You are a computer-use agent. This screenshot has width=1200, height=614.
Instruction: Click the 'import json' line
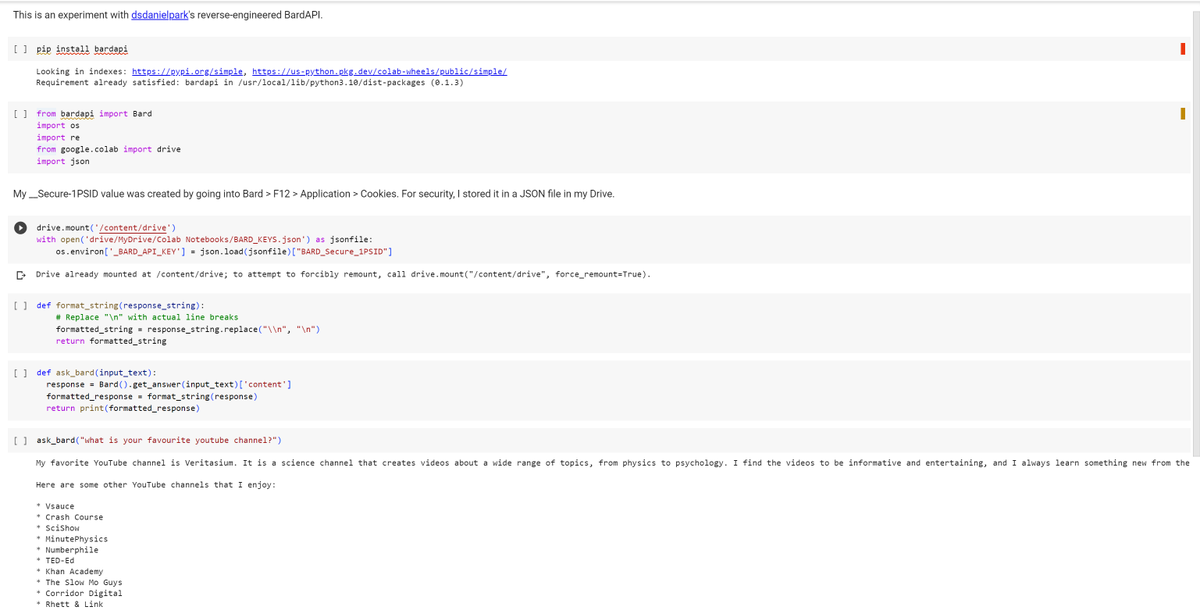click(62, 161)
